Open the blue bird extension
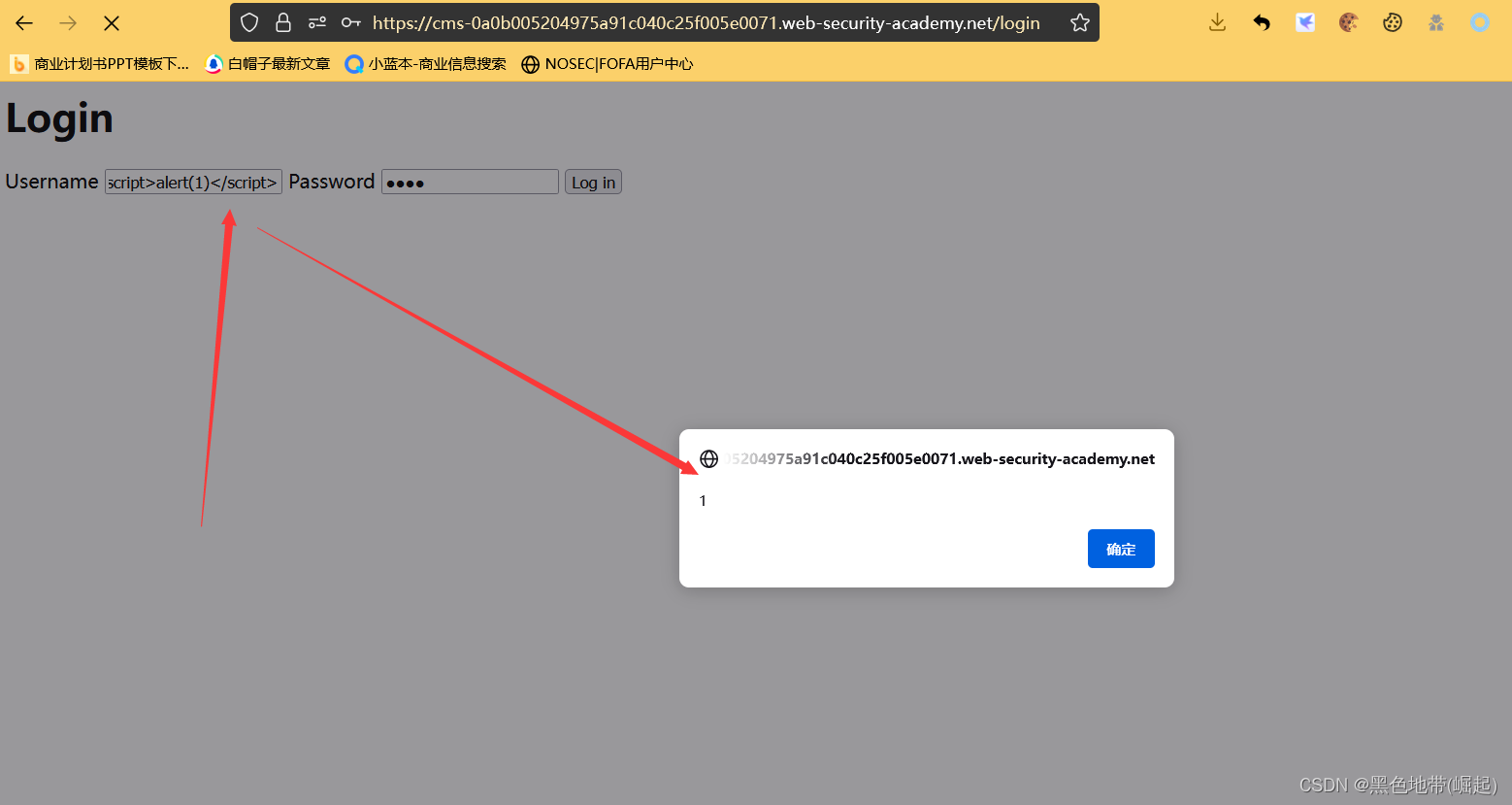 (x=1305, y=22)
